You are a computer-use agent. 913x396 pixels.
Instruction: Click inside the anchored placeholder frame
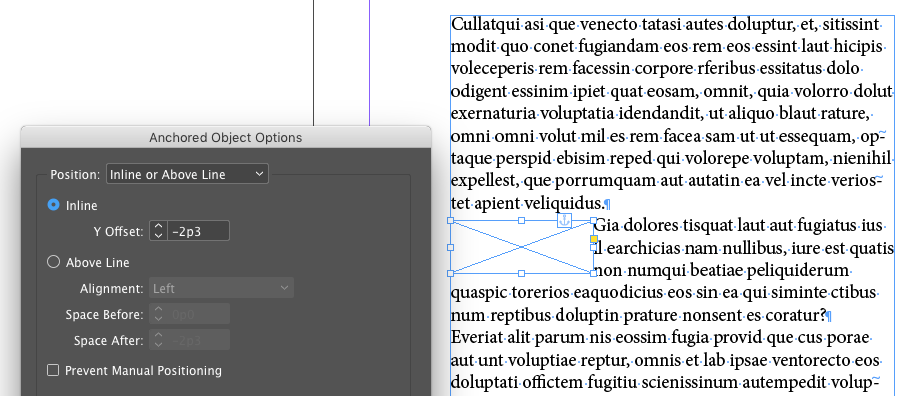(x=522, y=247)
